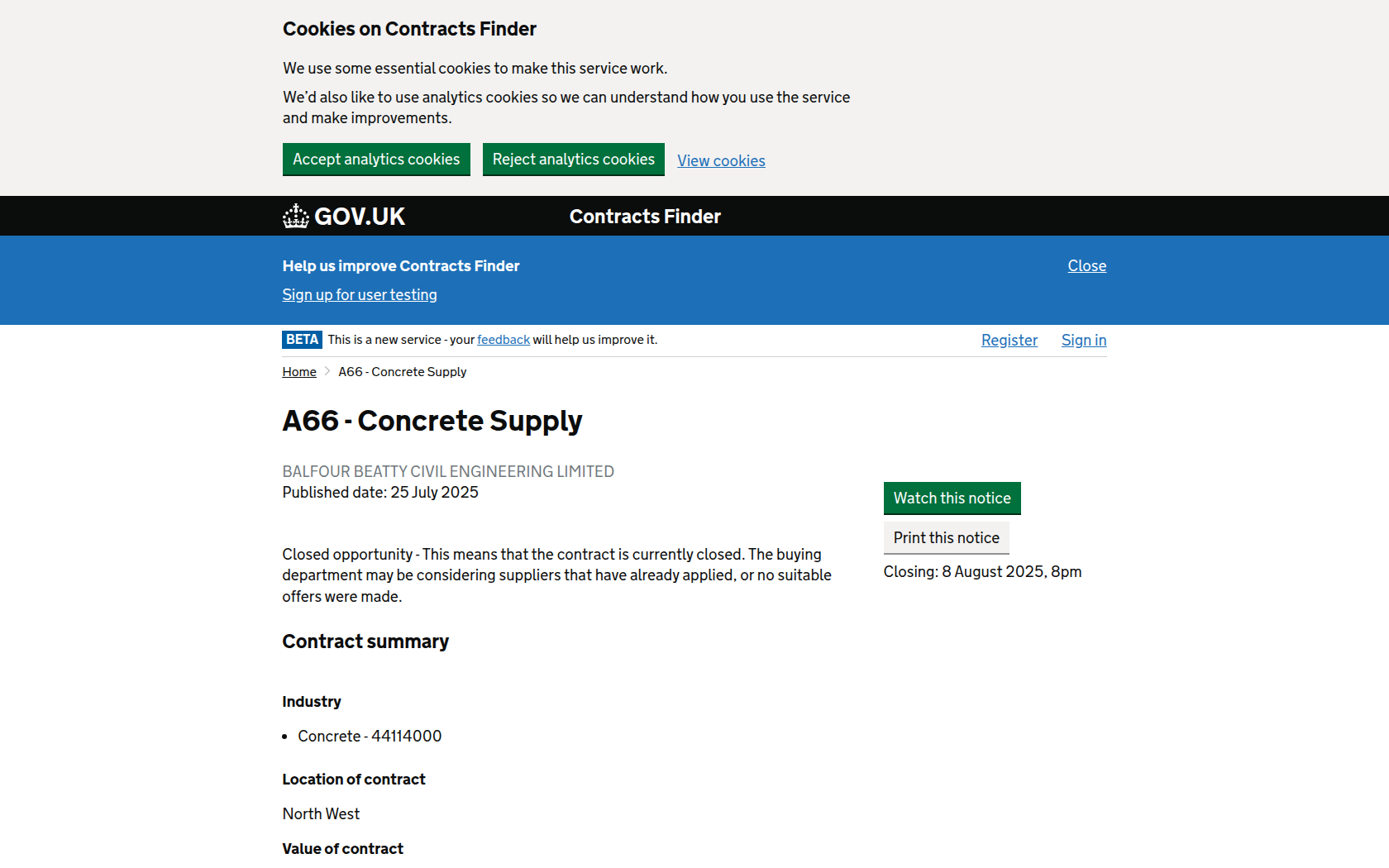Watch this notice

[952, 498]
